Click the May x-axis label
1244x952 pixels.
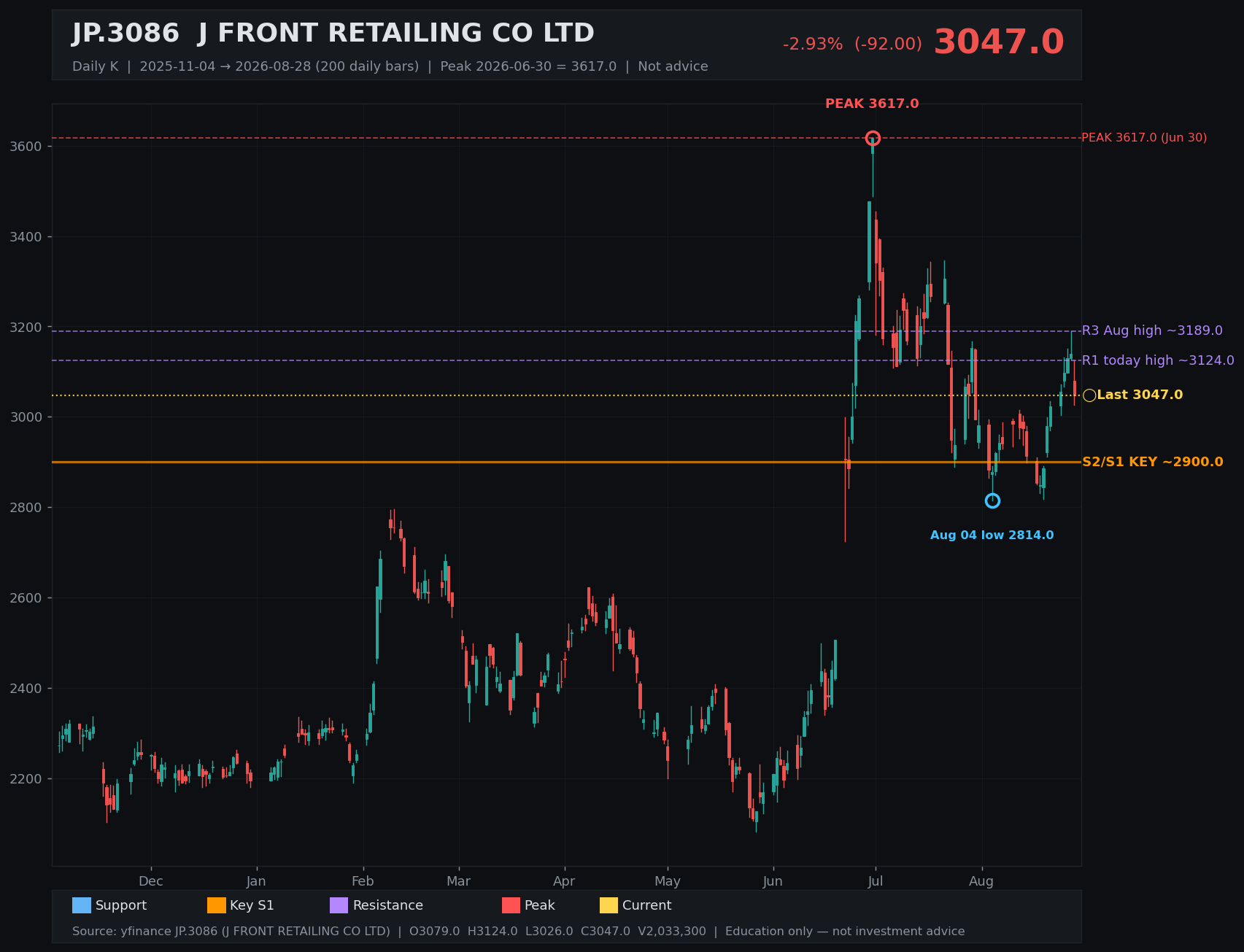tap(668, 881)
